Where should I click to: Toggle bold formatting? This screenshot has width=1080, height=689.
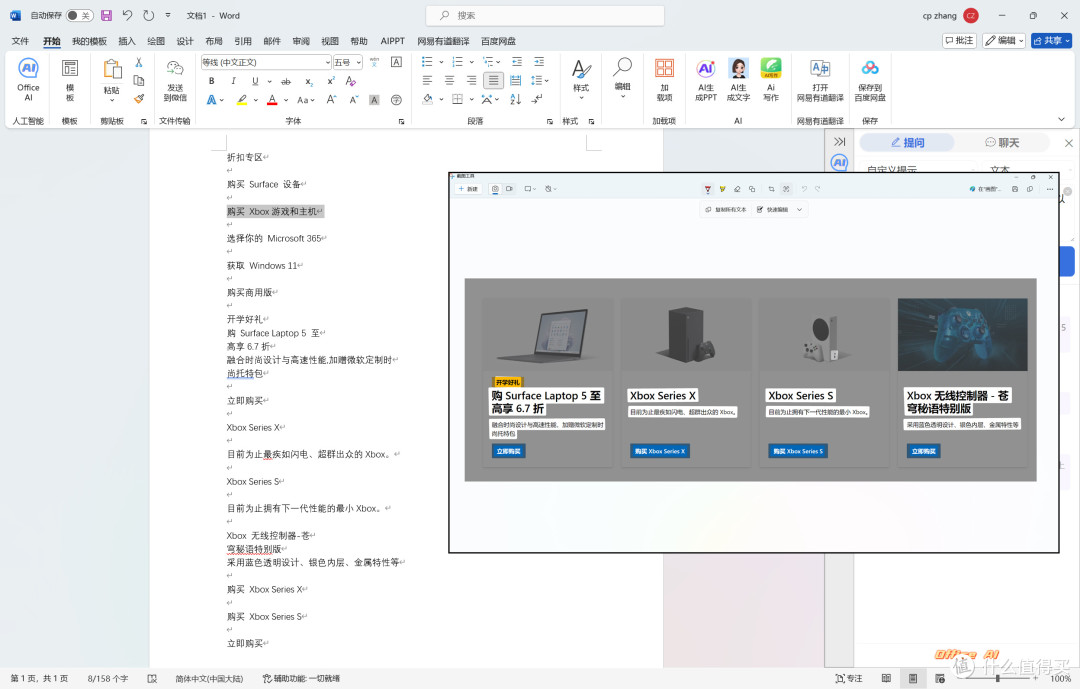coord(211,81)
